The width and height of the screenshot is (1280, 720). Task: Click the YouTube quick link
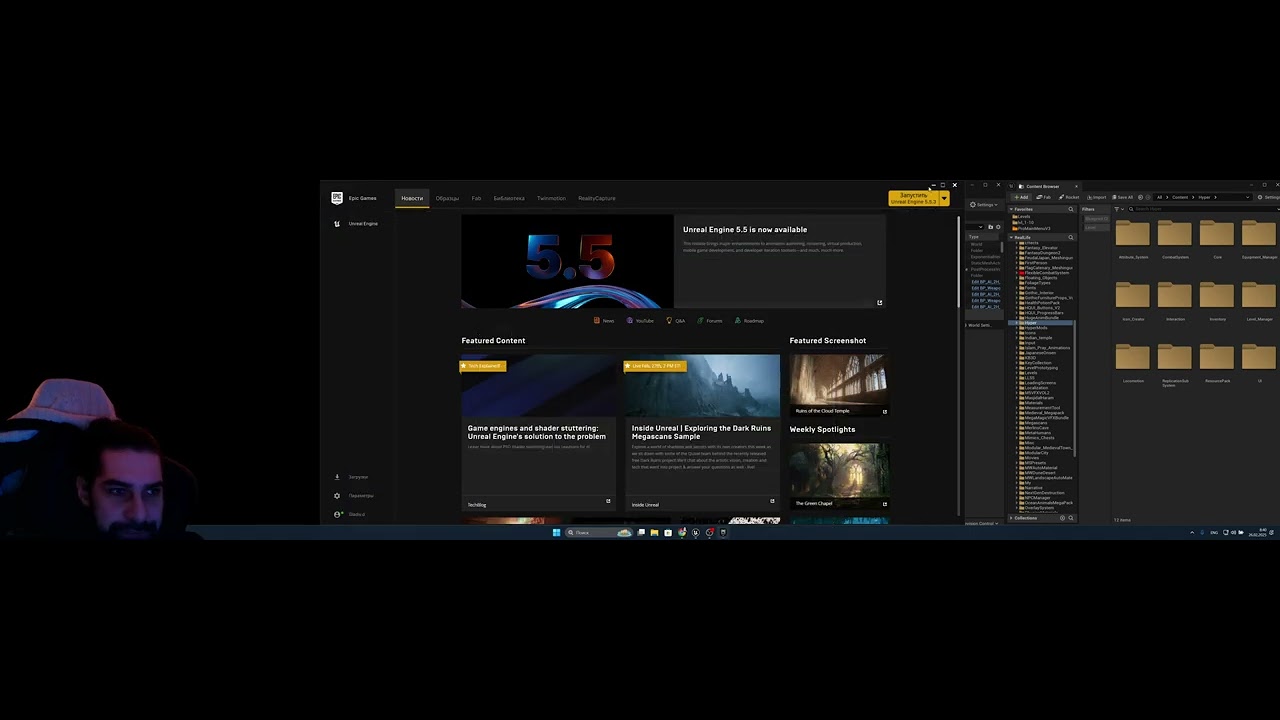(x=640, y=321)
